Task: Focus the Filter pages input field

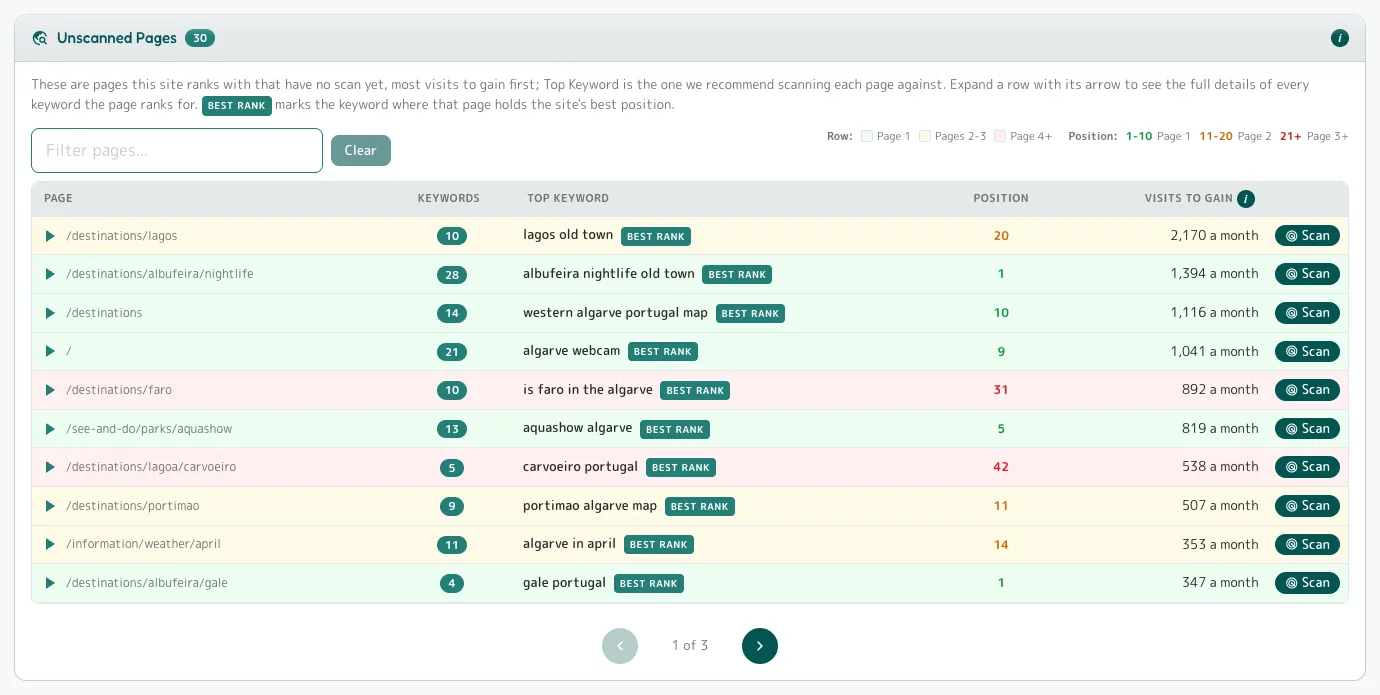Action: [x=177, y=151]
